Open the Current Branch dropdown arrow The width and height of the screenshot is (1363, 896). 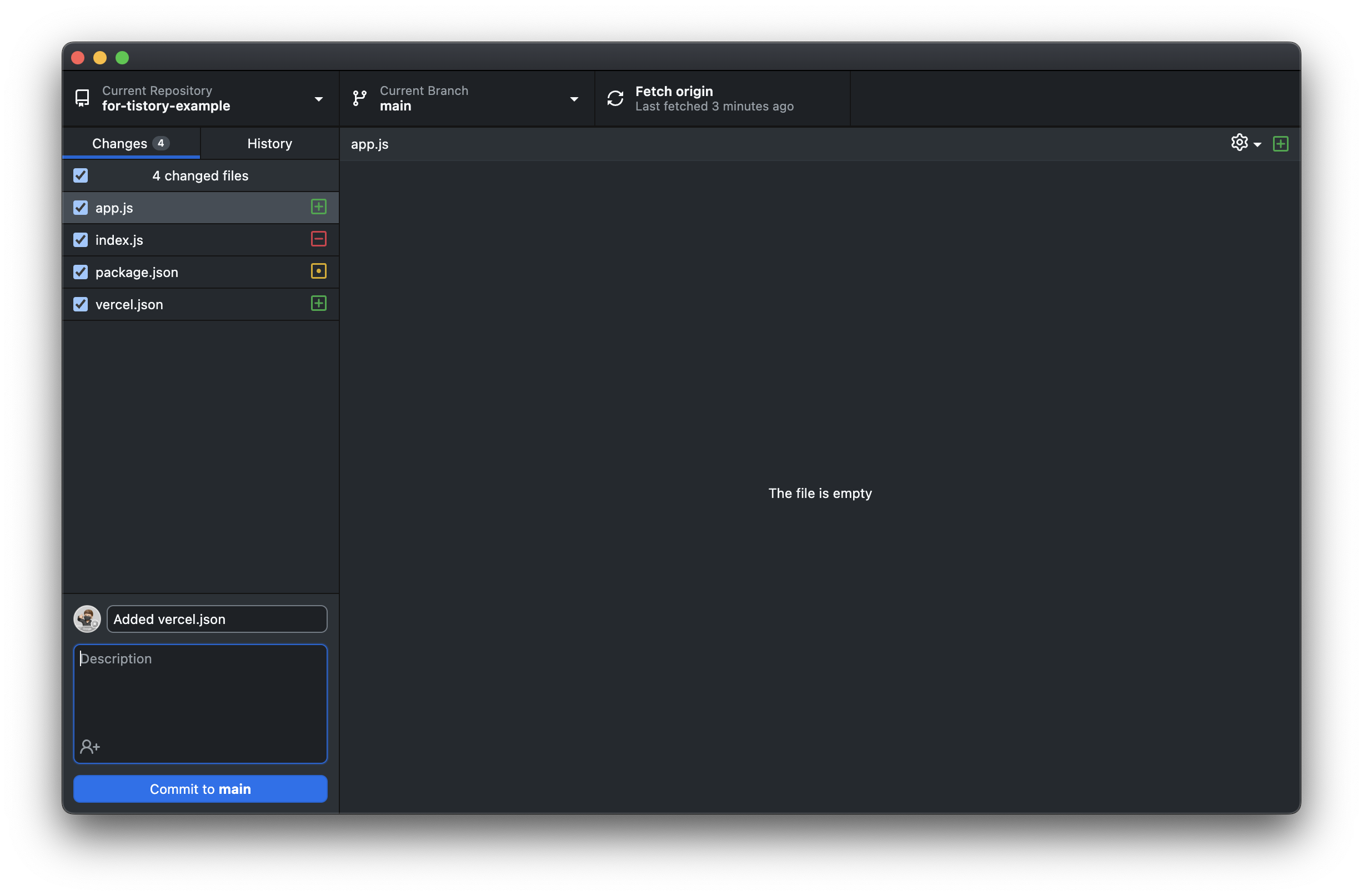pyautogui.click(x=574, y=99)
